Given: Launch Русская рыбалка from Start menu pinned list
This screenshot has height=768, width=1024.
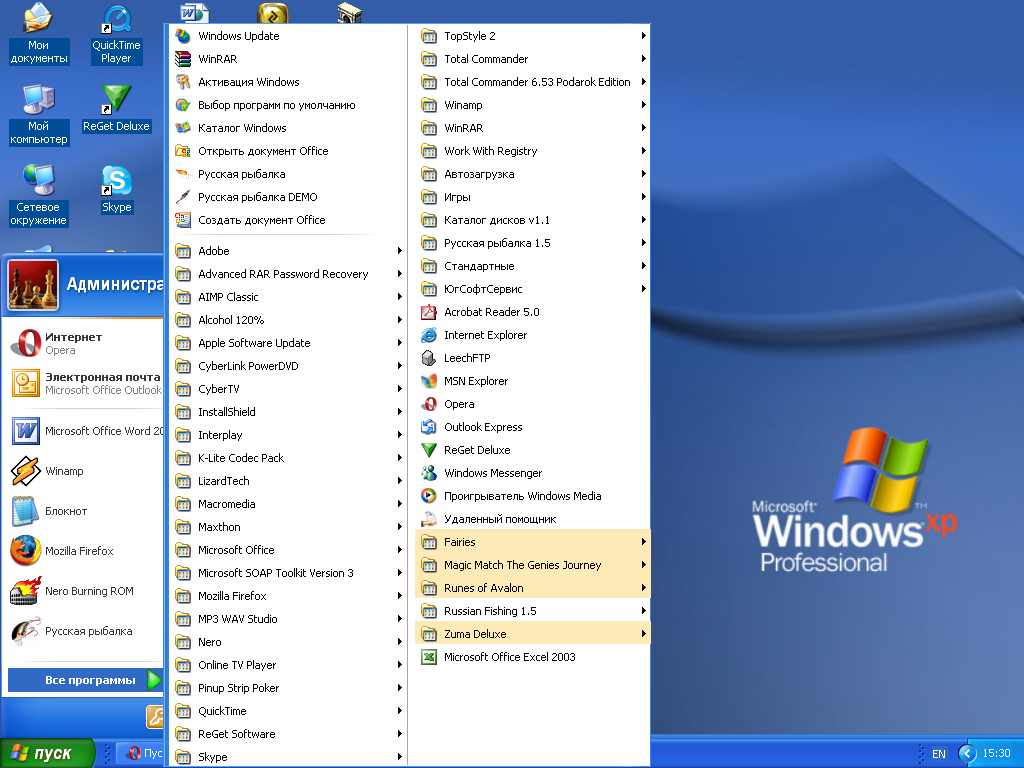Looking at the screenshot, I should click(85, 631).
